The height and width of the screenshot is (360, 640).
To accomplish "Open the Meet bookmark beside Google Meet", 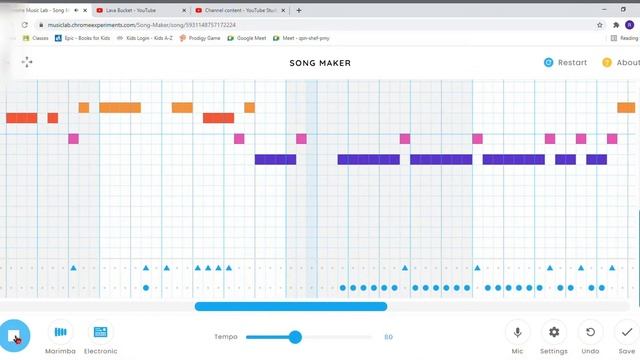I will pos(301,38).
